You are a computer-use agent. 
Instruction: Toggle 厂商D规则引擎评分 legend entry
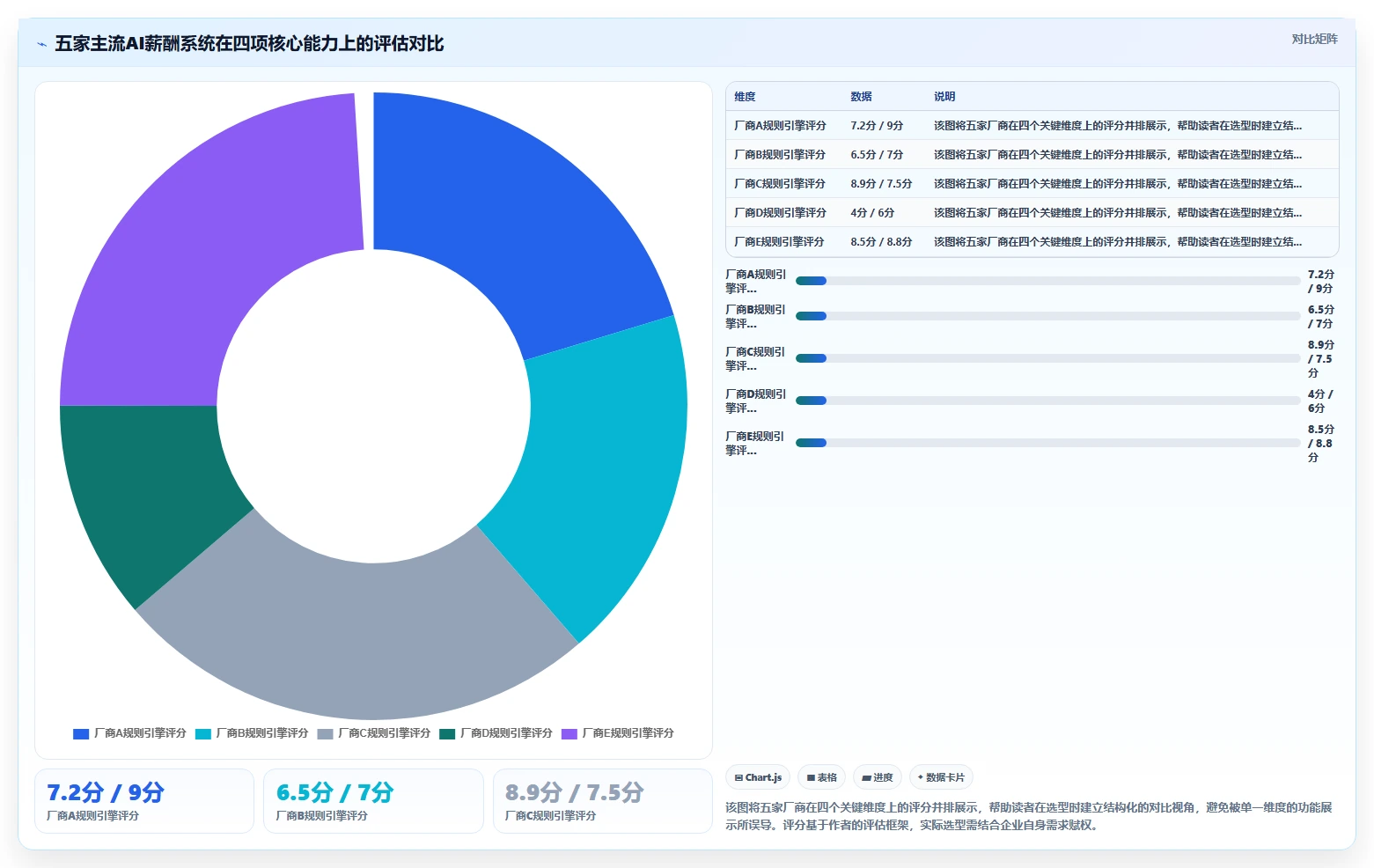496,733
